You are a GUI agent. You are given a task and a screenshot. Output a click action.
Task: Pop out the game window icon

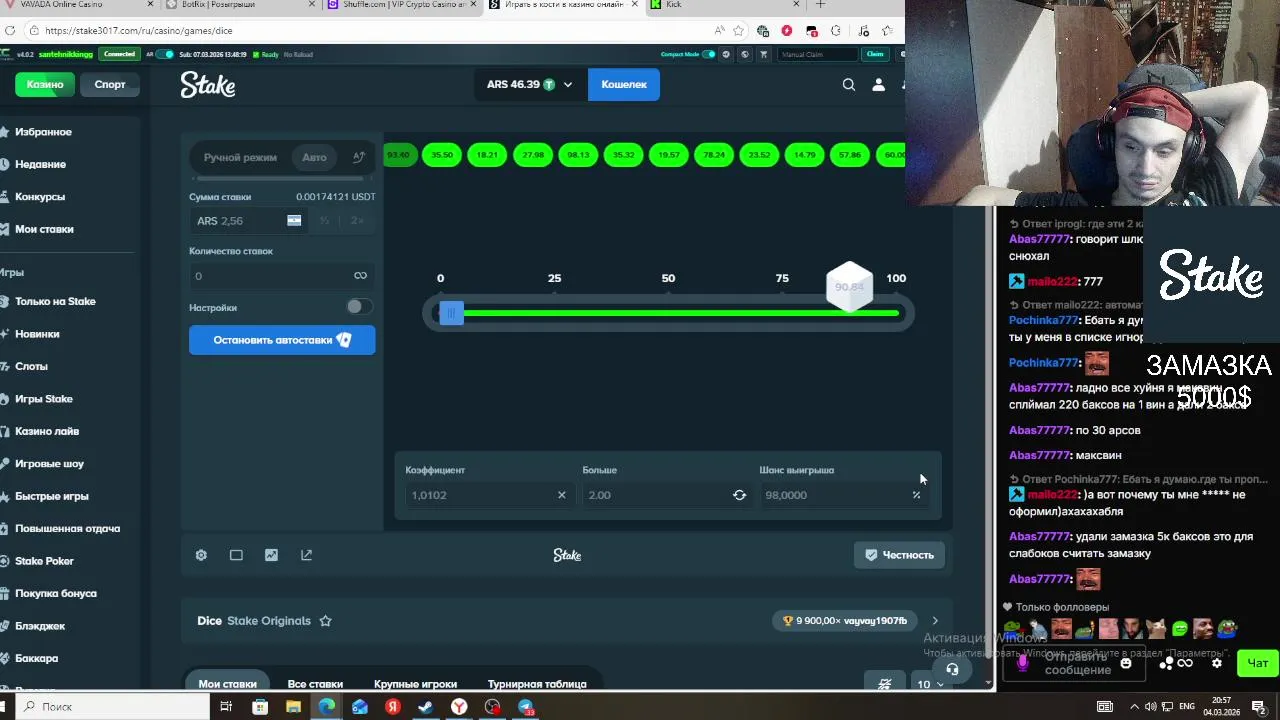(306, 555)
